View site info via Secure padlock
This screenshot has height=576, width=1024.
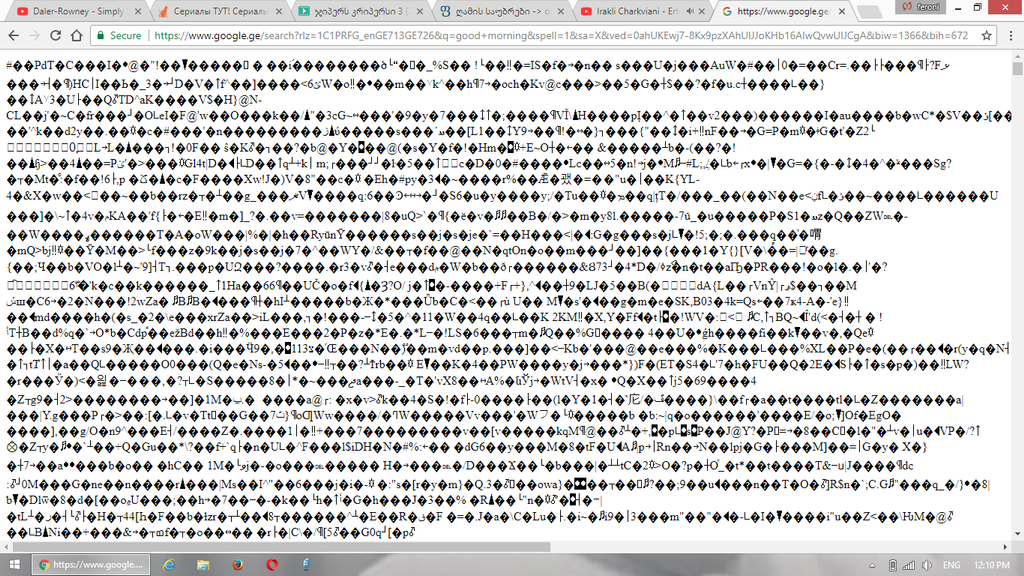[x=119, y=36]
